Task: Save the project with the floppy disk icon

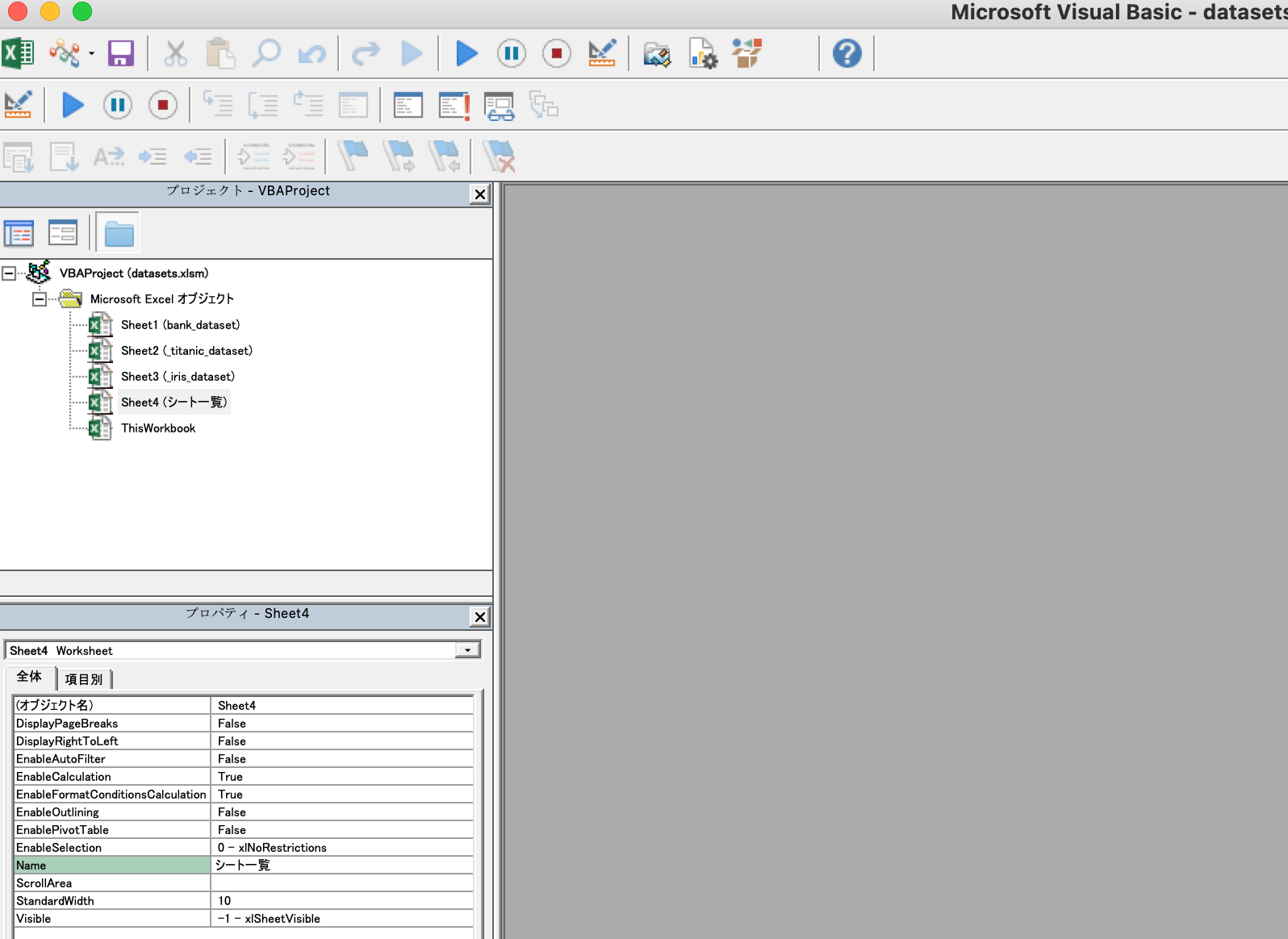Action: point(120,54)
